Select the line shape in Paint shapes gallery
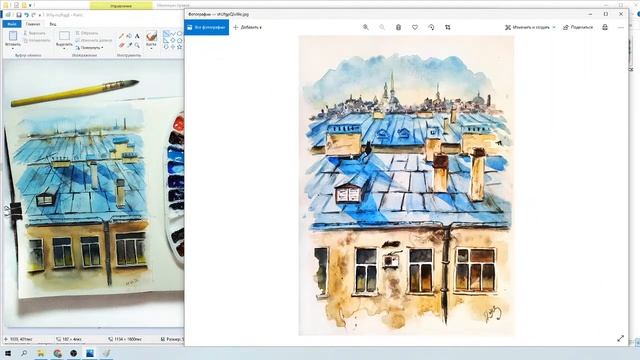Image resolution: width=640 pixels, height=360 pixels. tap(167, 34)
